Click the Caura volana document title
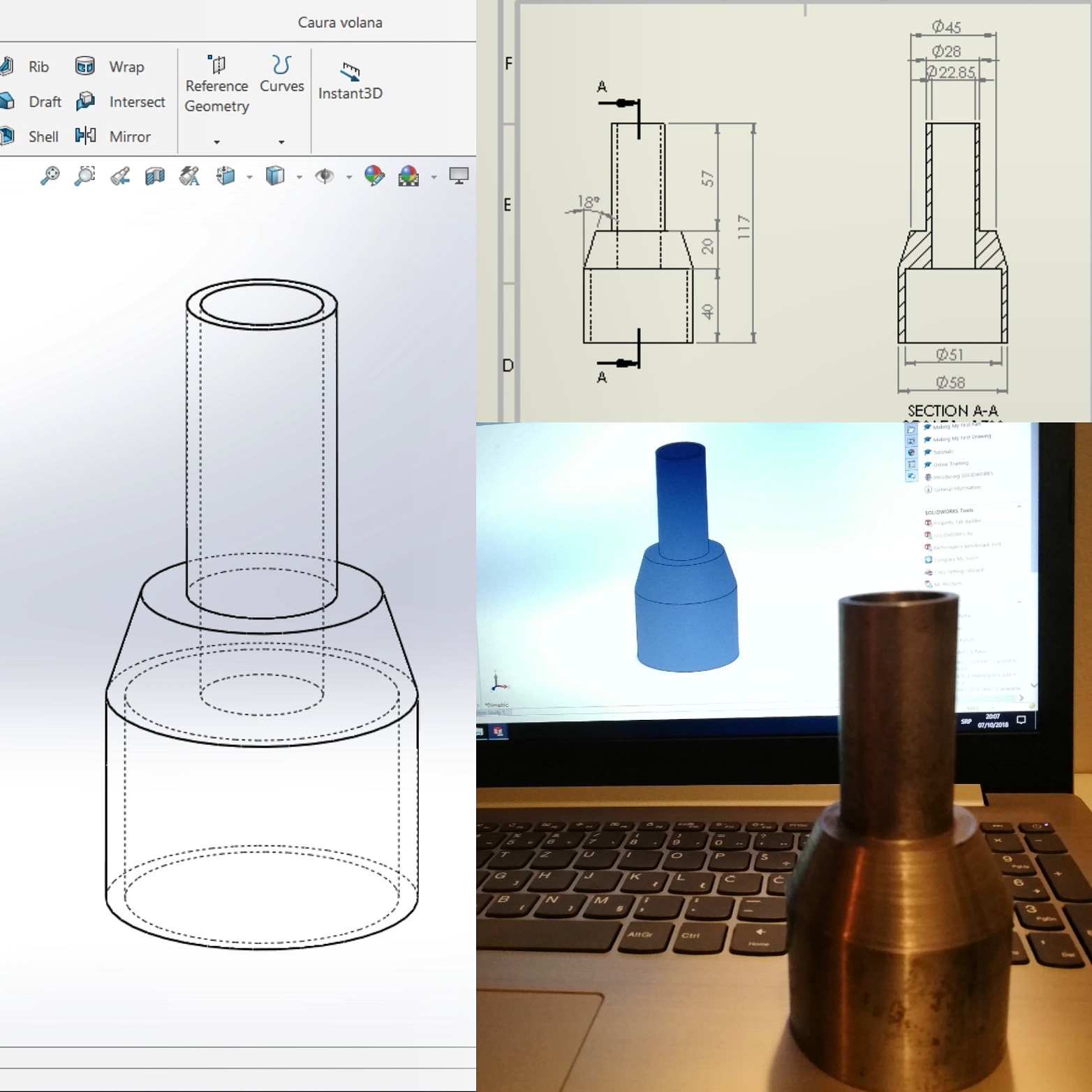Image resolution: width=1092 pixels, height=1092 pixels. point(340,22)
